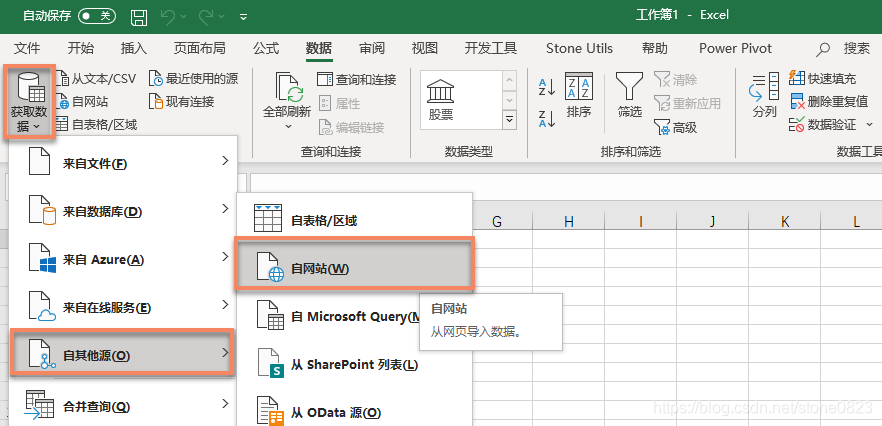Choose 自网站(W) in the submenu

click(x=354, y=266)
